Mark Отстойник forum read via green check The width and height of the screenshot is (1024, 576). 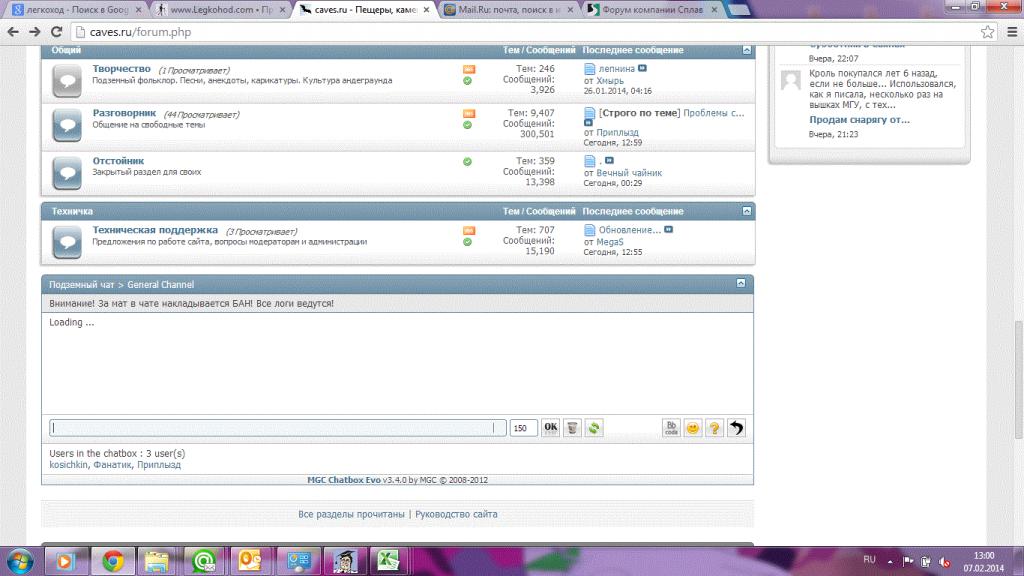point(467,161)
